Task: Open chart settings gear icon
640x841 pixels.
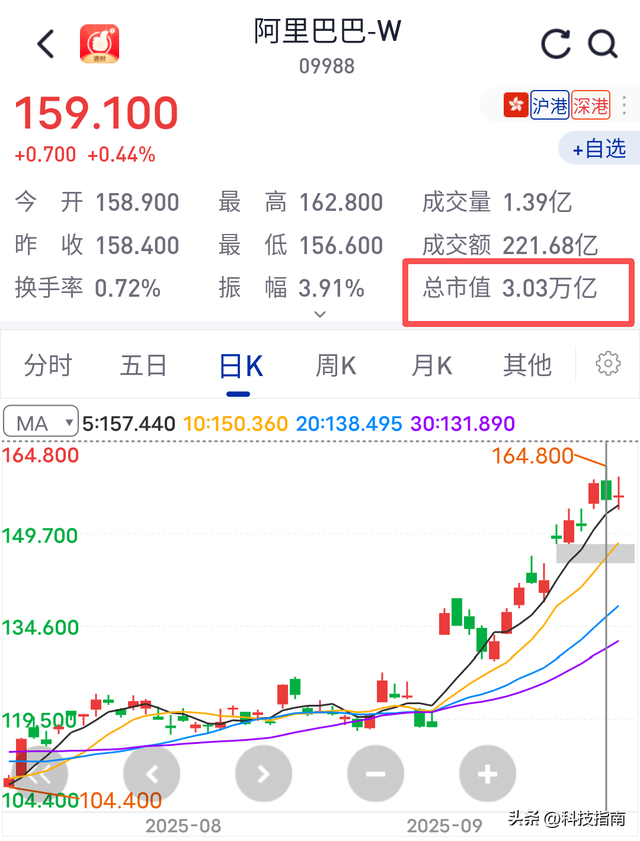Action: coord(608,364)
